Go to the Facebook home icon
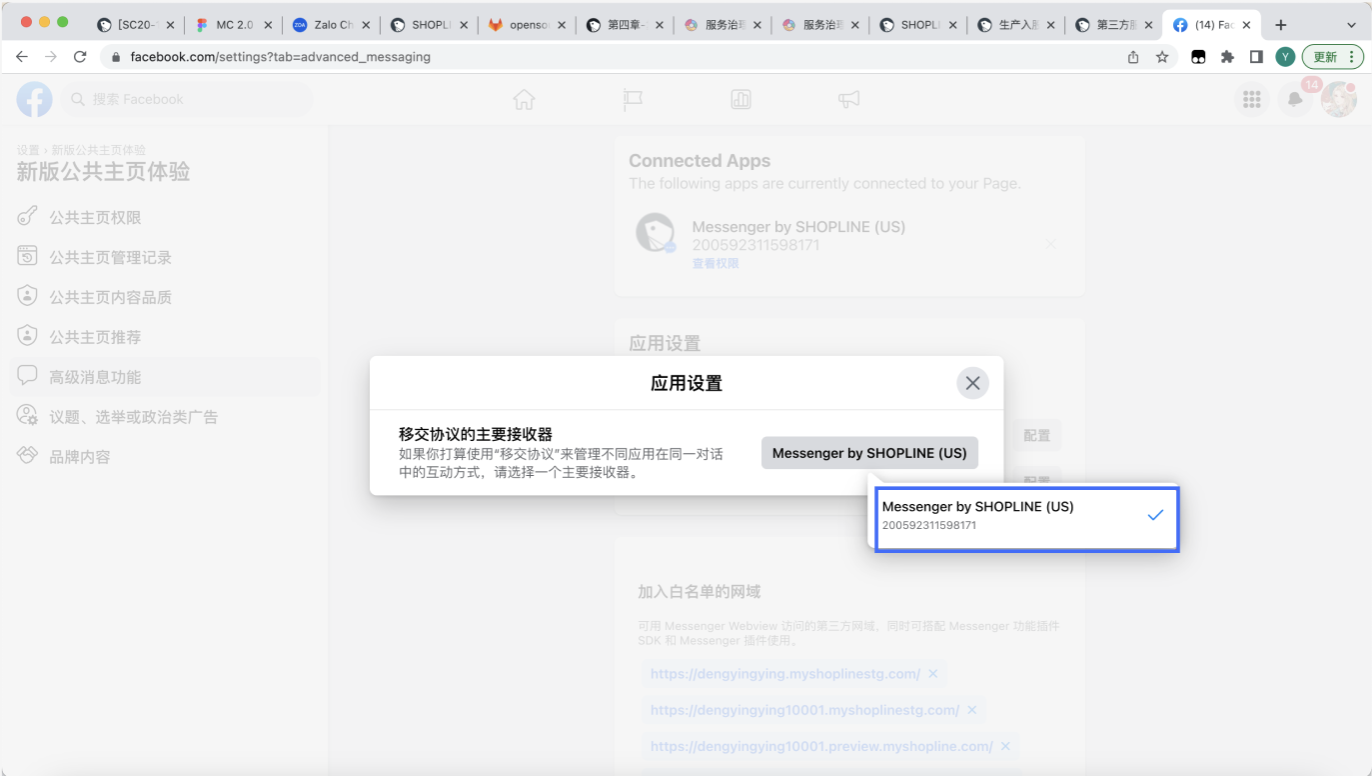1372x776 pixels. 524,99
